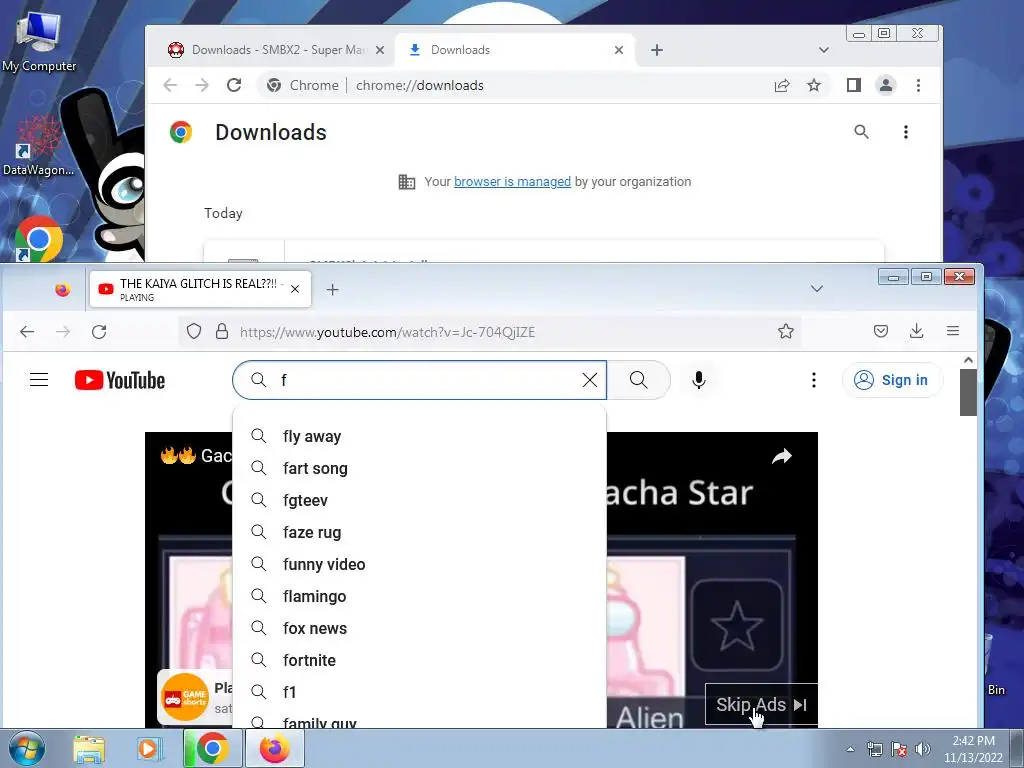This screenshot has height=768, width=1024.
Task: Open Windows Explorer from taskbar
Action: (89, 748)
